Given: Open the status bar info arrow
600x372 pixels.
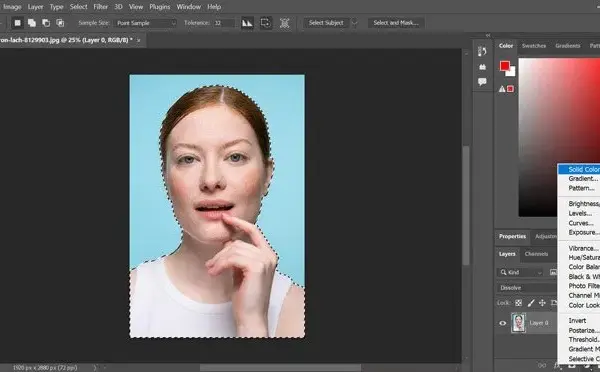Looking at the screenshot, I should point(95,368).
